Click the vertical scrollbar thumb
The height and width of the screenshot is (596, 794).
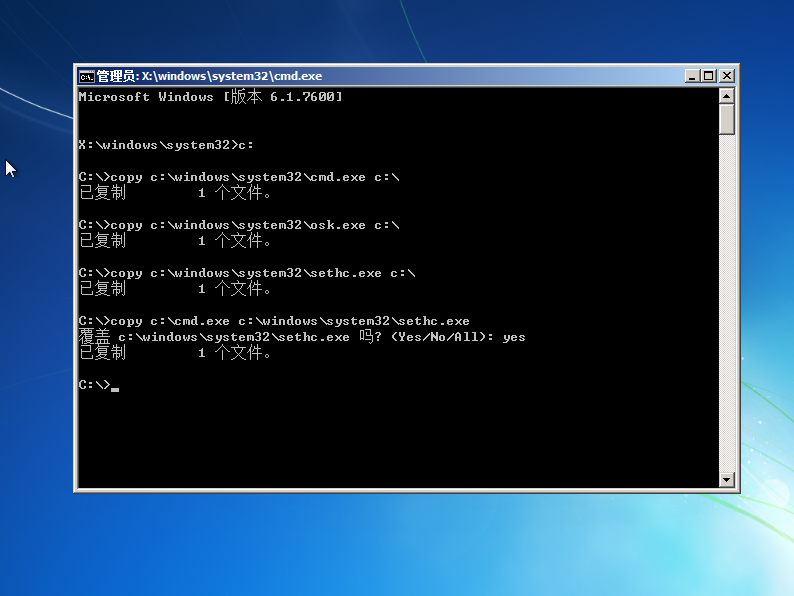(x=727, y=119)
